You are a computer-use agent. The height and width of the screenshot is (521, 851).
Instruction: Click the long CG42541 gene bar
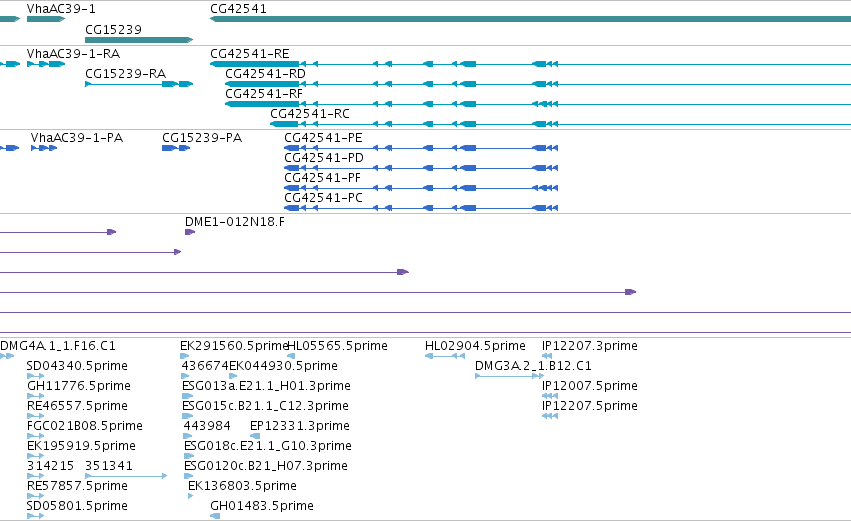coord(530,20)
